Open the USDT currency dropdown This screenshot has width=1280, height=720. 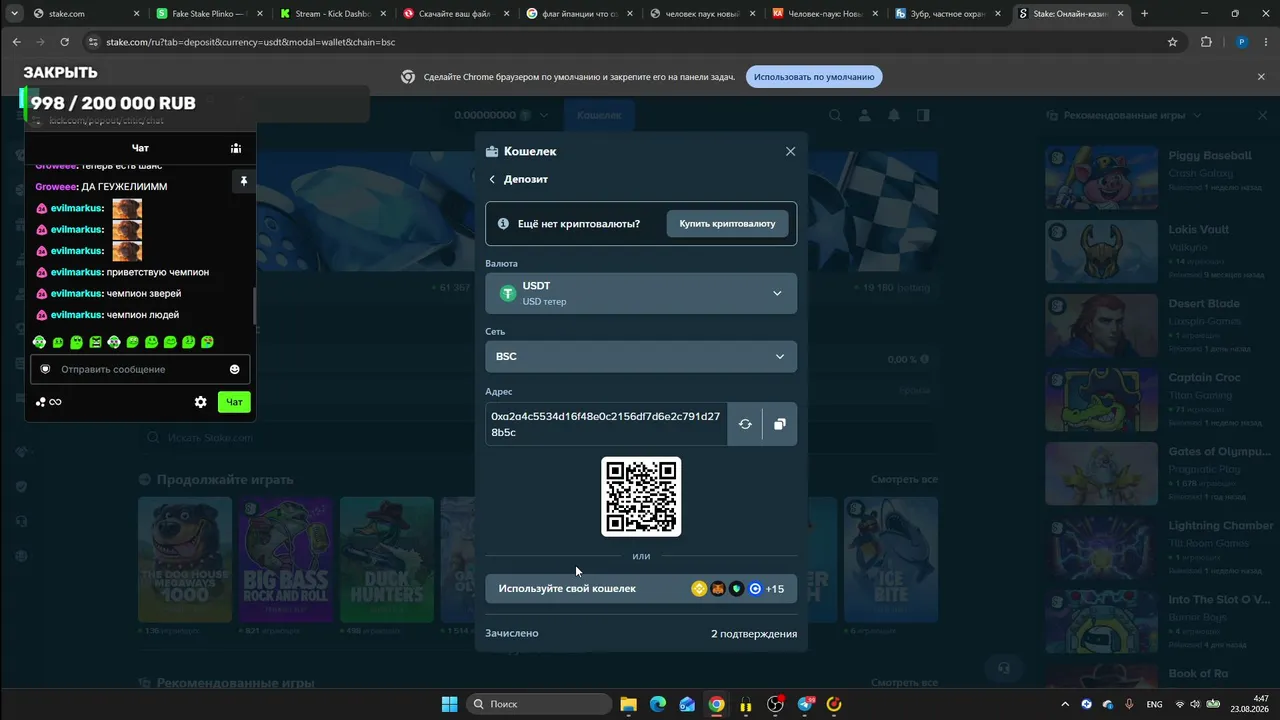coord(641,293)
